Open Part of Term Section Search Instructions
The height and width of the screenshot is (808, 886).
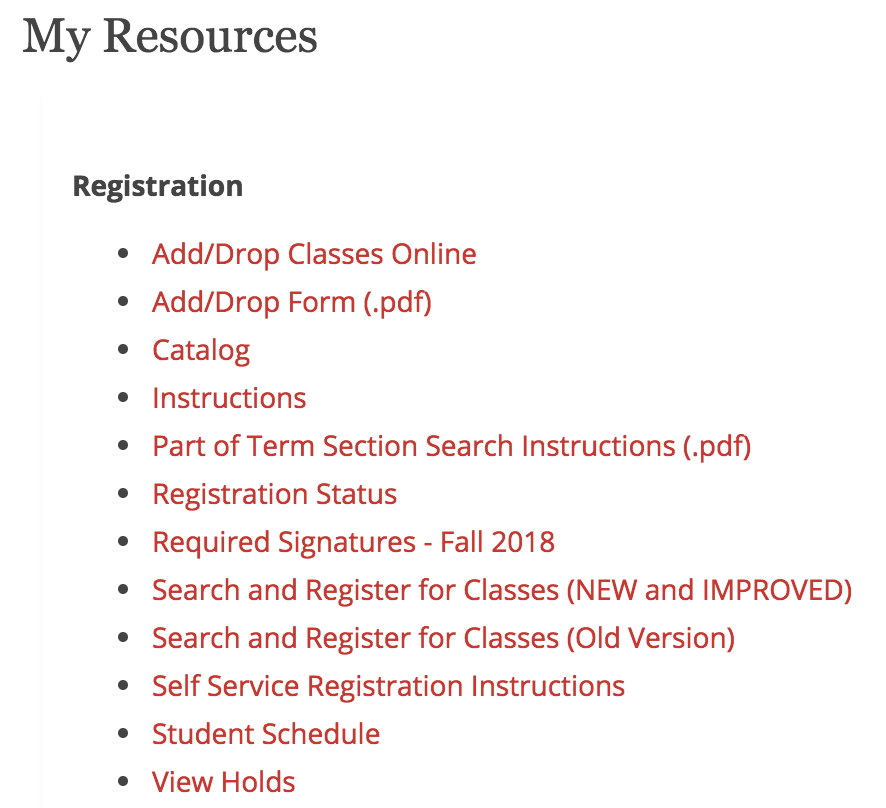(451, 446)
